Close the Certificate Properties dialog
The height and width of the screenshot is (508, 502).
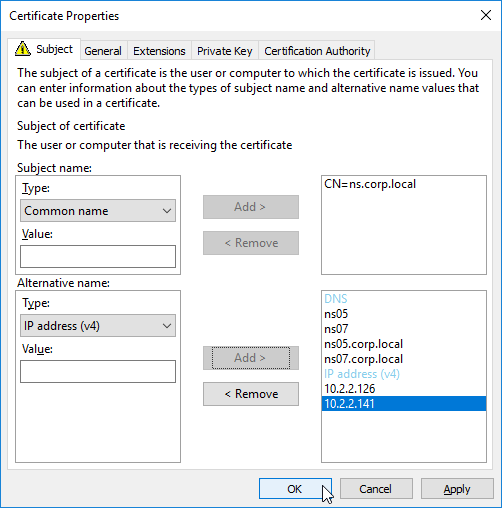click(x=486, y=15)
